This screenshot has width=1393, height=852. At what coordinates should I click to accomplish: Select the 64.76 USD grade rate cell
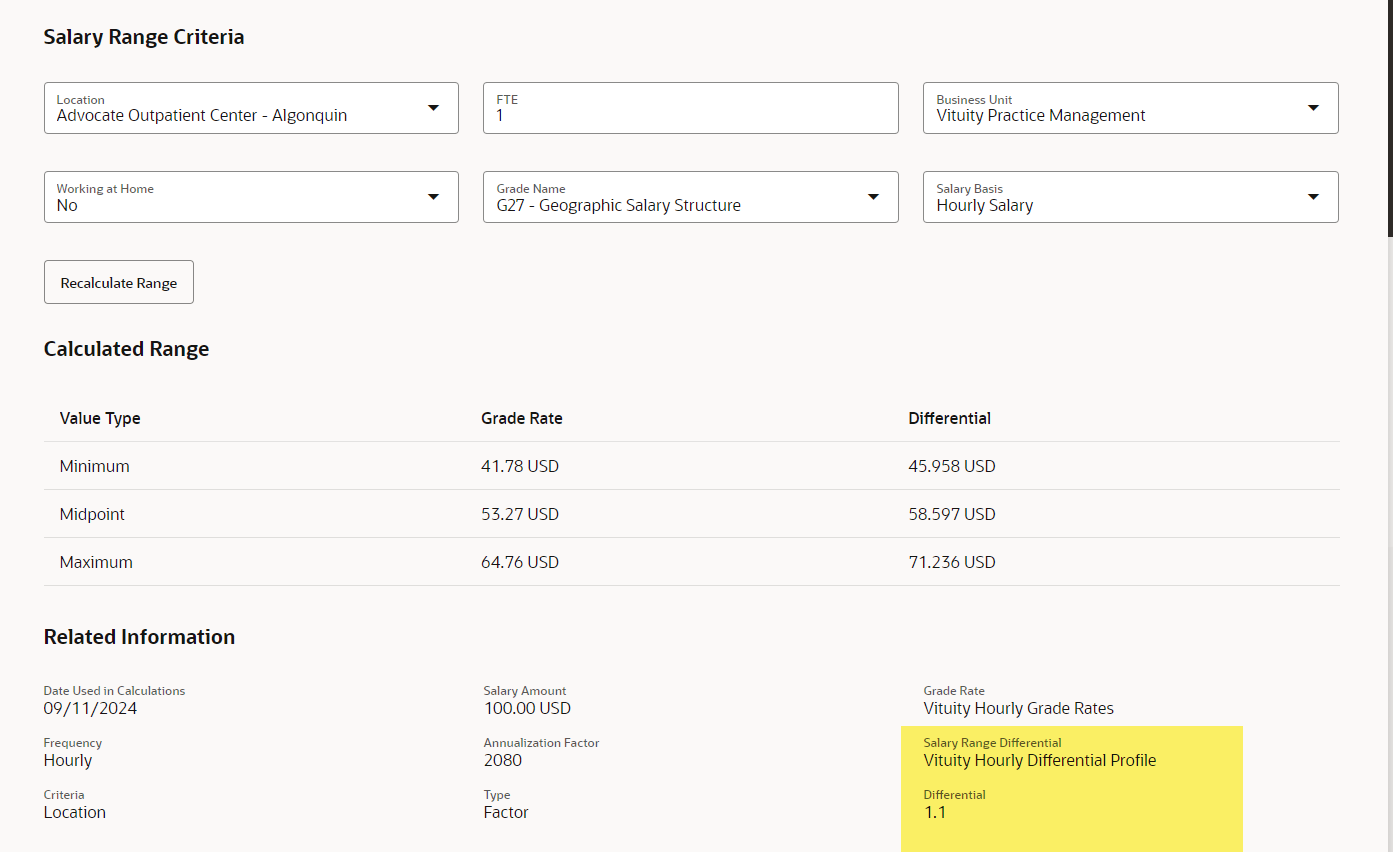pos(520,562)
